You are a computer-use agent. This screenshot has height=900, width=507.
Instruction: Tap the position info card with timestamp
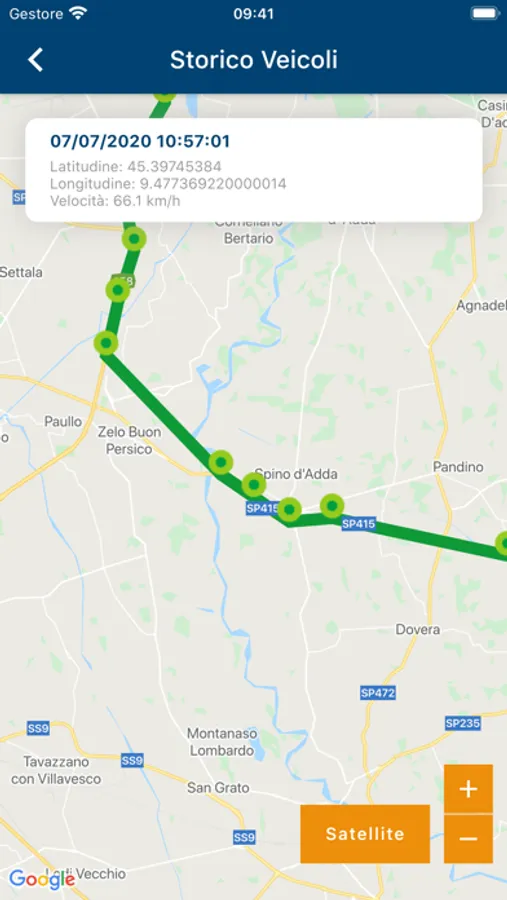pyautogui.click(x=254, y=170)
